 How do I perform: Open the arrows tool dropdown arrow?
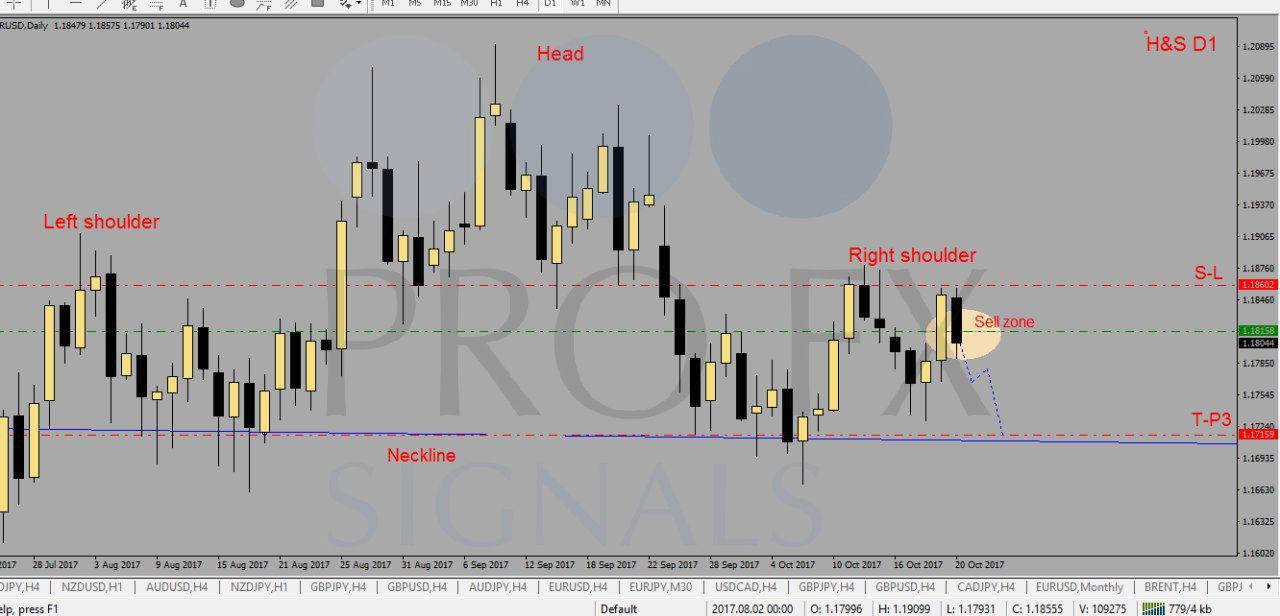coord(359,4)
